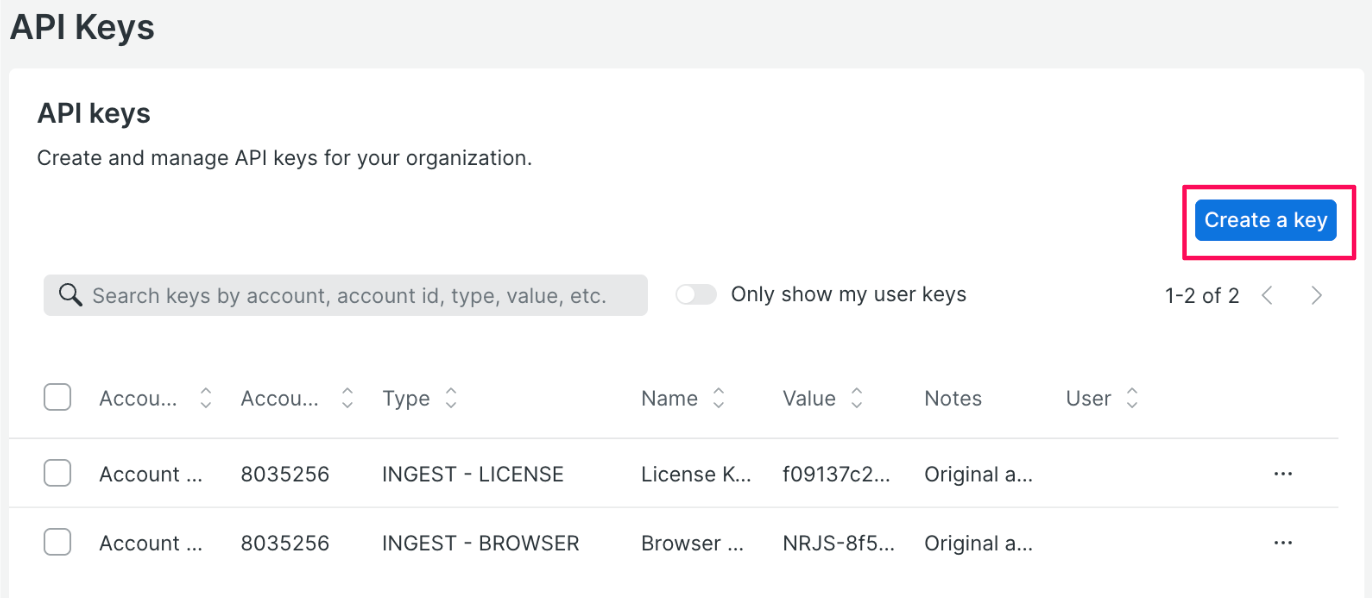Sort by Type column arrows

pos(451,398)
